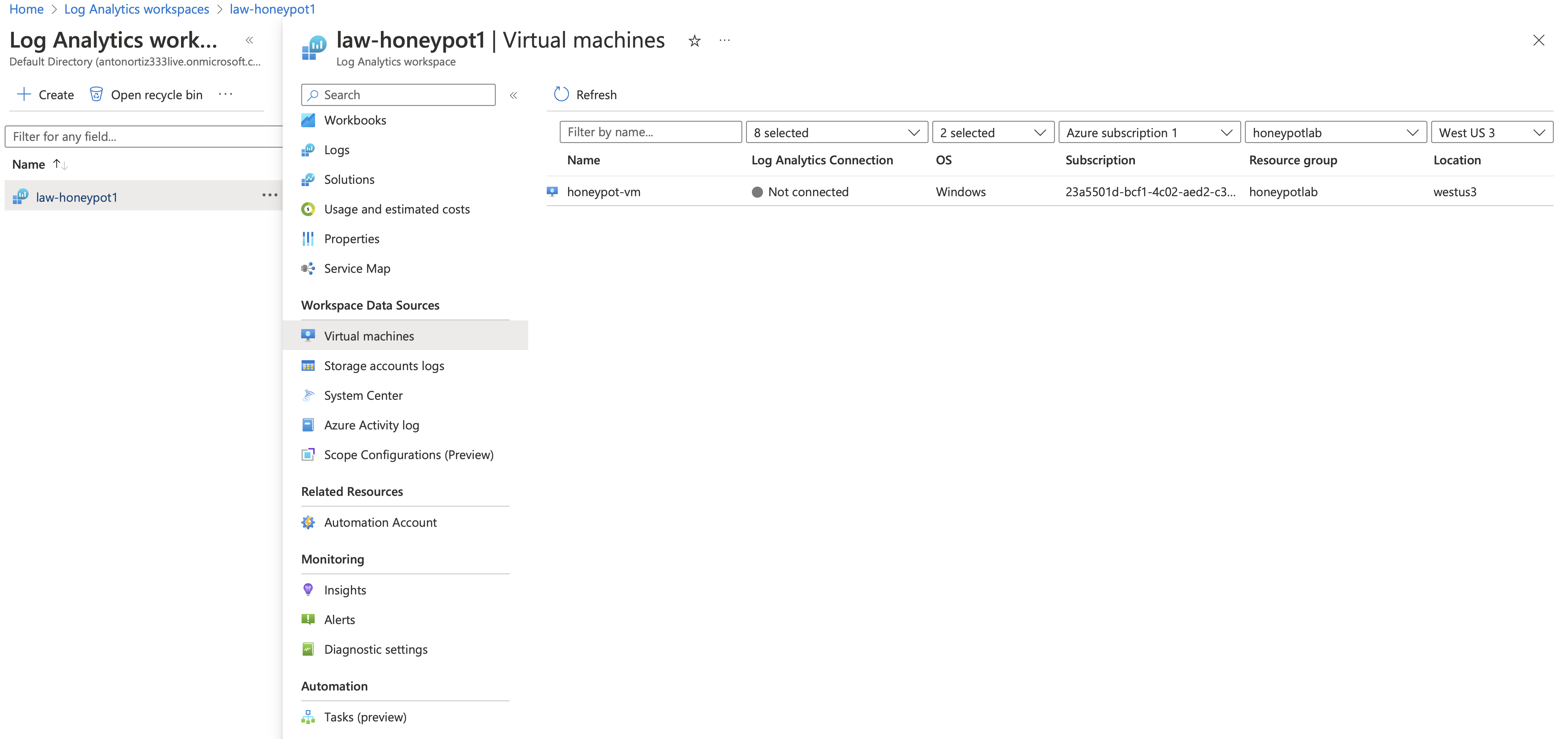Switch to the Virtual machines data source

point(368,336)
